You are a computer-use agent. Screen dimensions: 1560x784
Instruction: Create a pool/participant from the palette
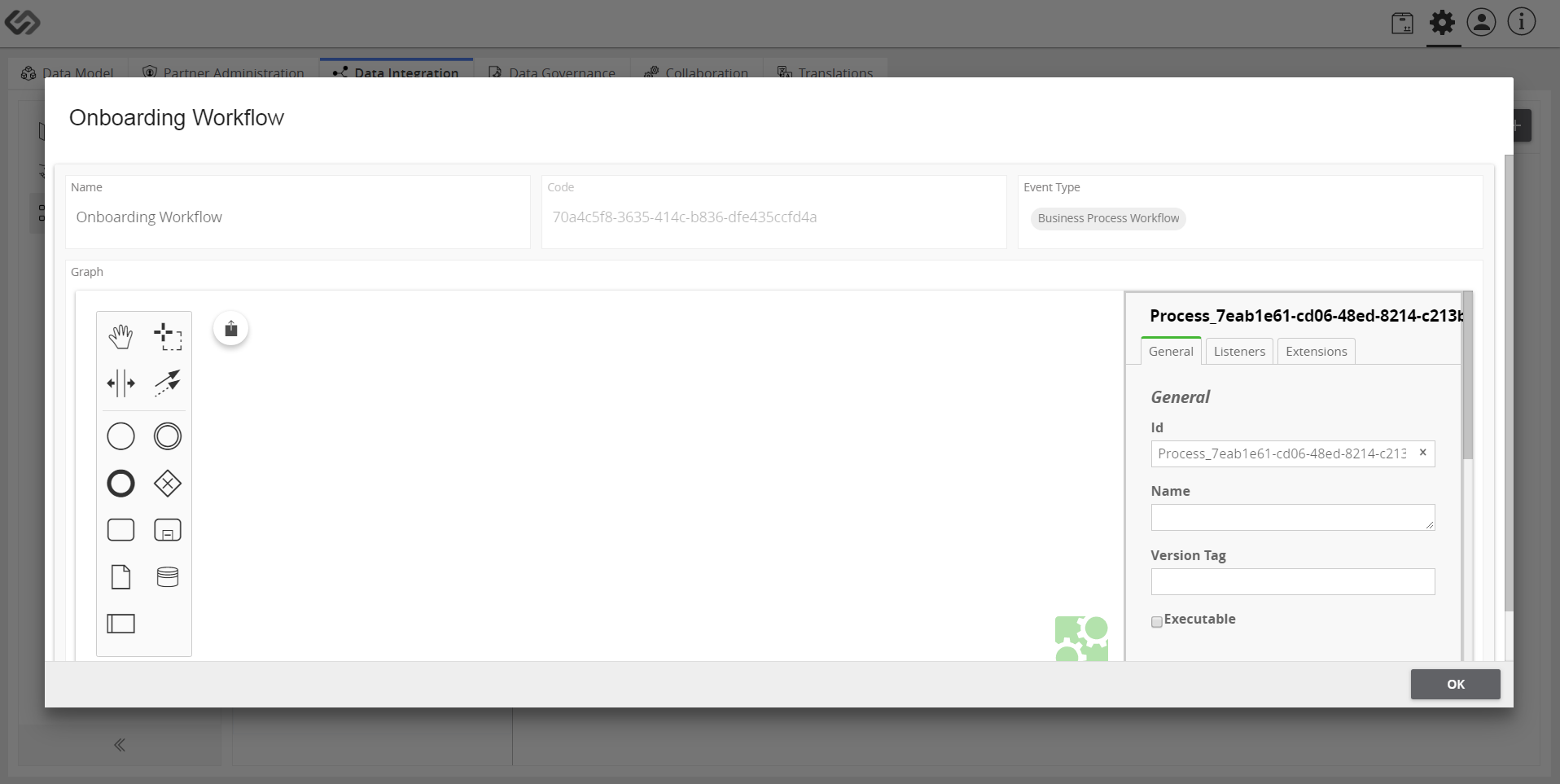(121, 624)
